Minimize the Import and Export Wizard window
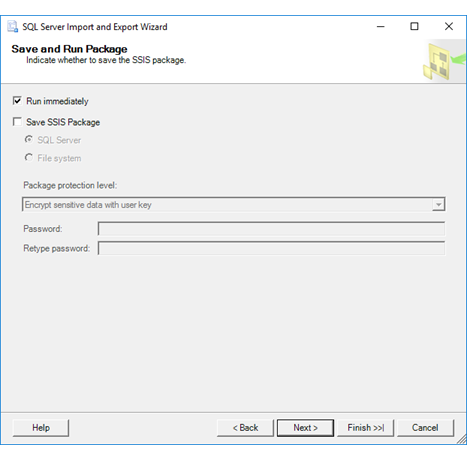 pyautogui.click(x=381, y=26)
